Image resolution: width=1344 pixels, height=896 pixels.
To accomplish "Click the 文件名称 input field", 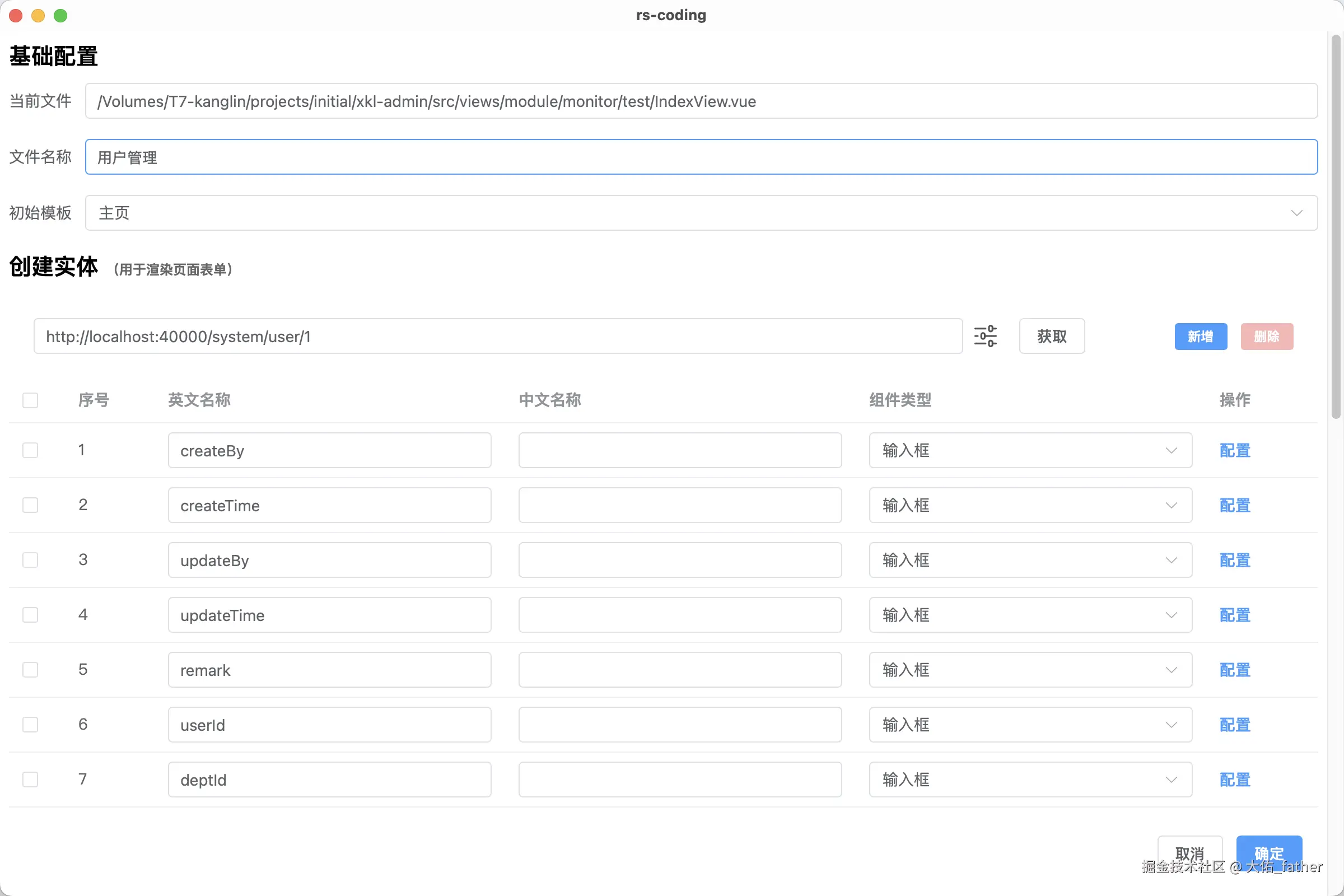I will click(701, 157).
